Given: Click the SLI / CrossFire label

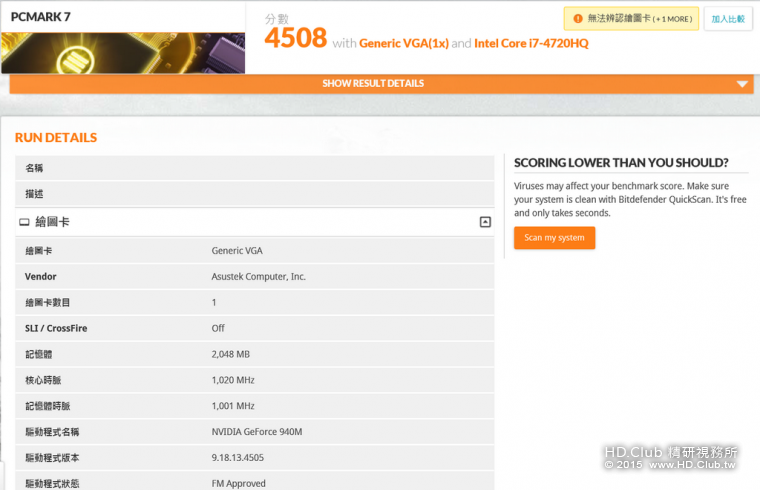Looking at the screenshot, I should 56,328.
